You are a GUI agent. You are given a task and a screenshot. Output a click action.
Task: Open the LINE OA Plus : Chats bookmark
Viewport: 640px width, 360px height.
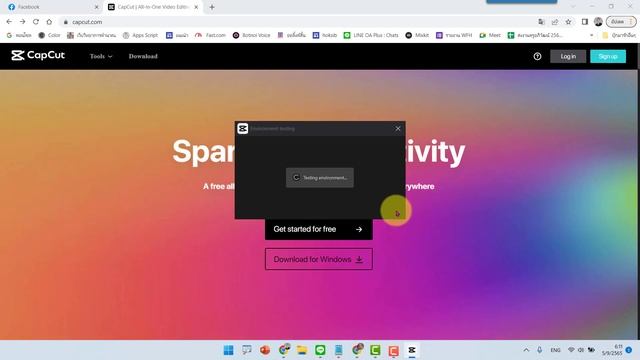tap(371, 35)
